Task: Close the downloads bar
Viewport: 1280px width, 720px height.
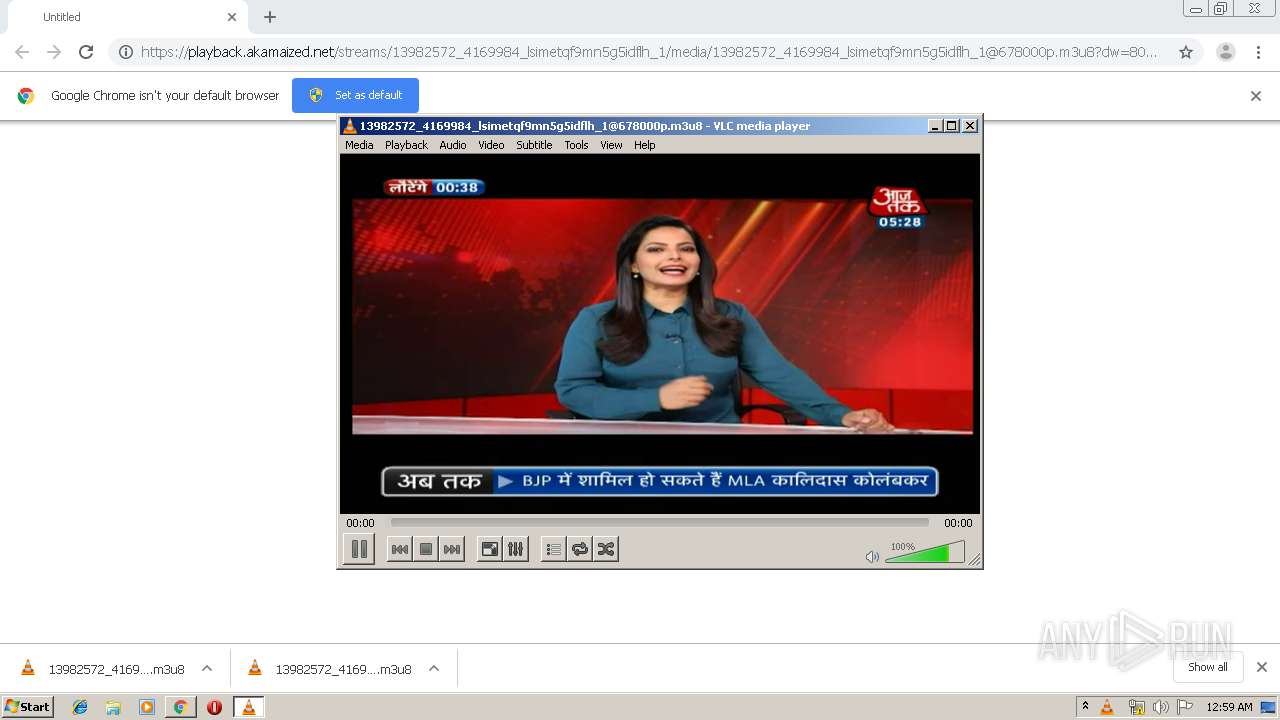Action: (x=1262, y=667)
